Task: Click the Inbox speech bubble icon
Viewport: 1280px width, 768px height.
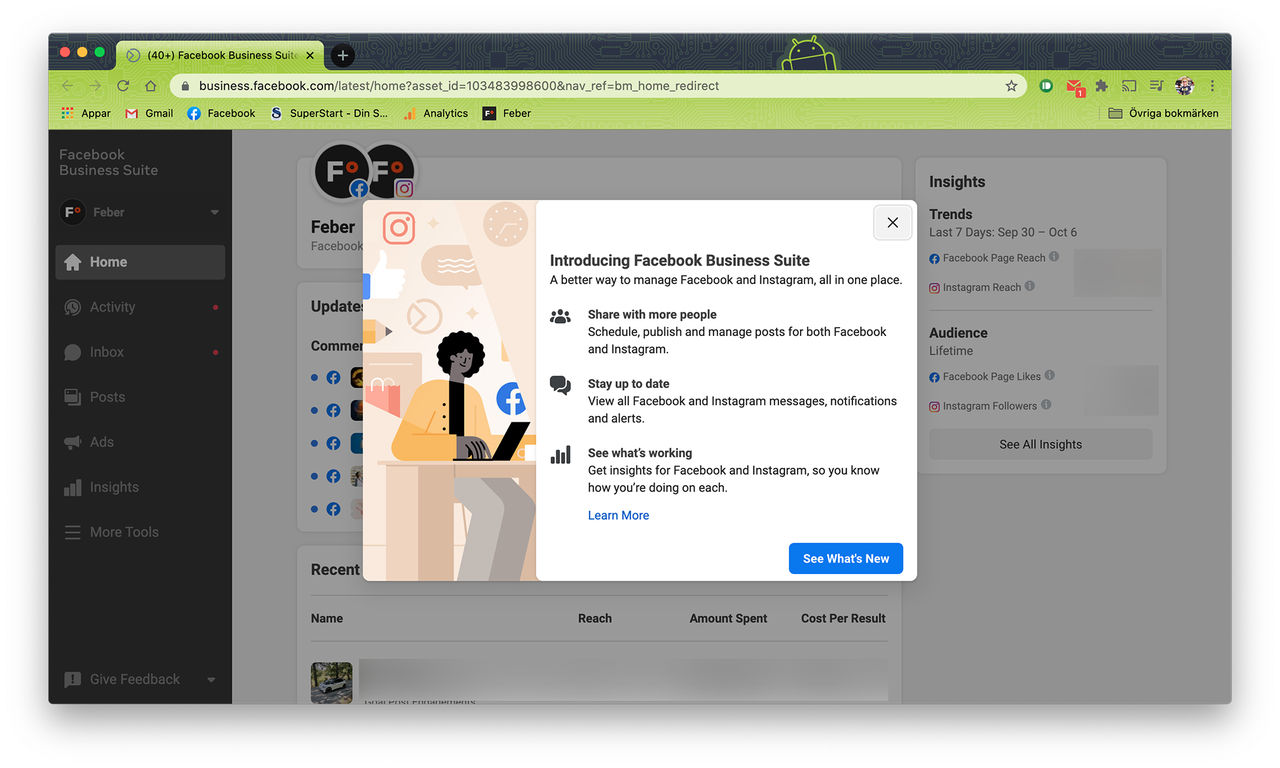Action: tap(72, 352)
